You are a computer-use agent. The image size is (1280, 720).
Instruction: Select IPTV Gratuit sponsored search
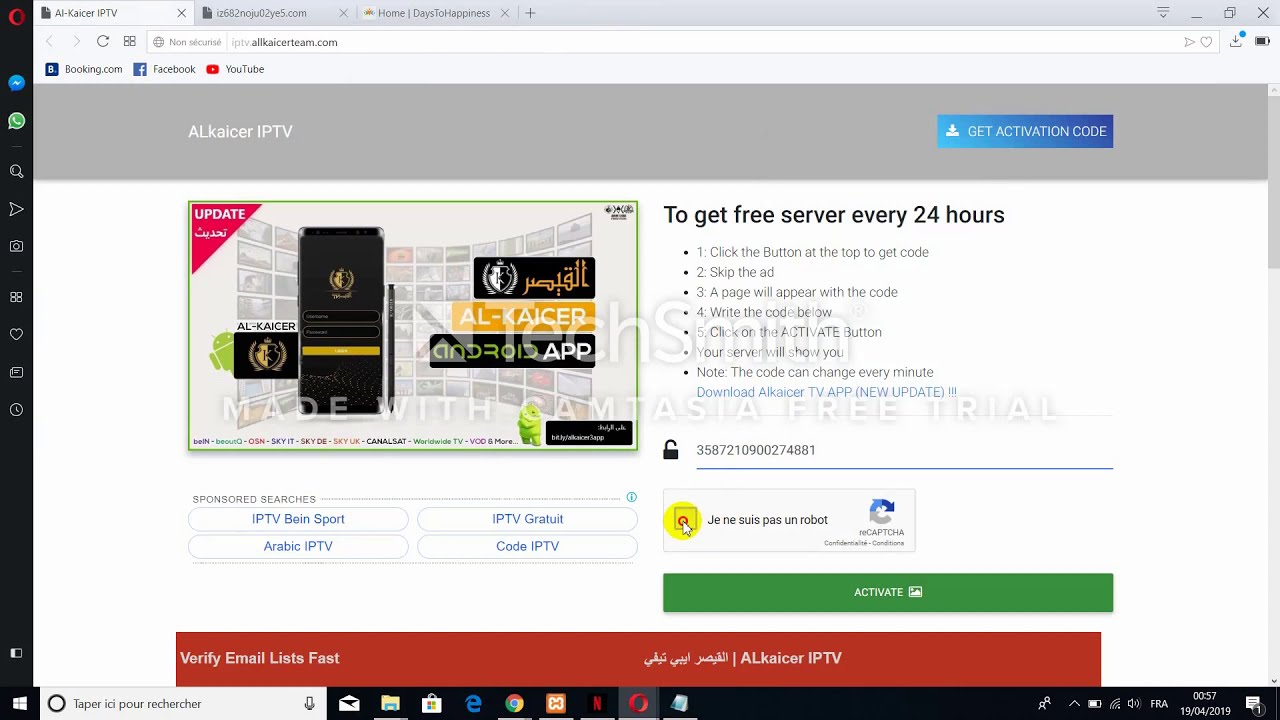527,519
